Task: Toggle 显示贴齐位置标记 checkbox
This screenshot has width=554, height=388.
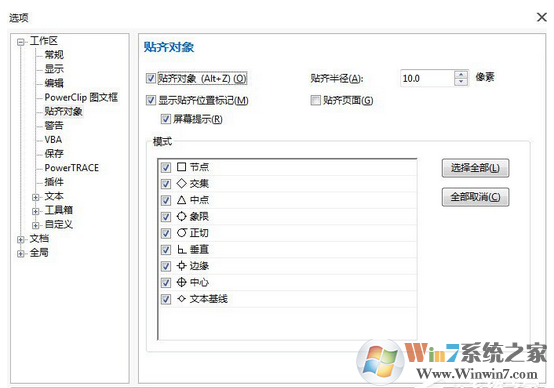Action: pyautogui.click(x=151, y=100)
